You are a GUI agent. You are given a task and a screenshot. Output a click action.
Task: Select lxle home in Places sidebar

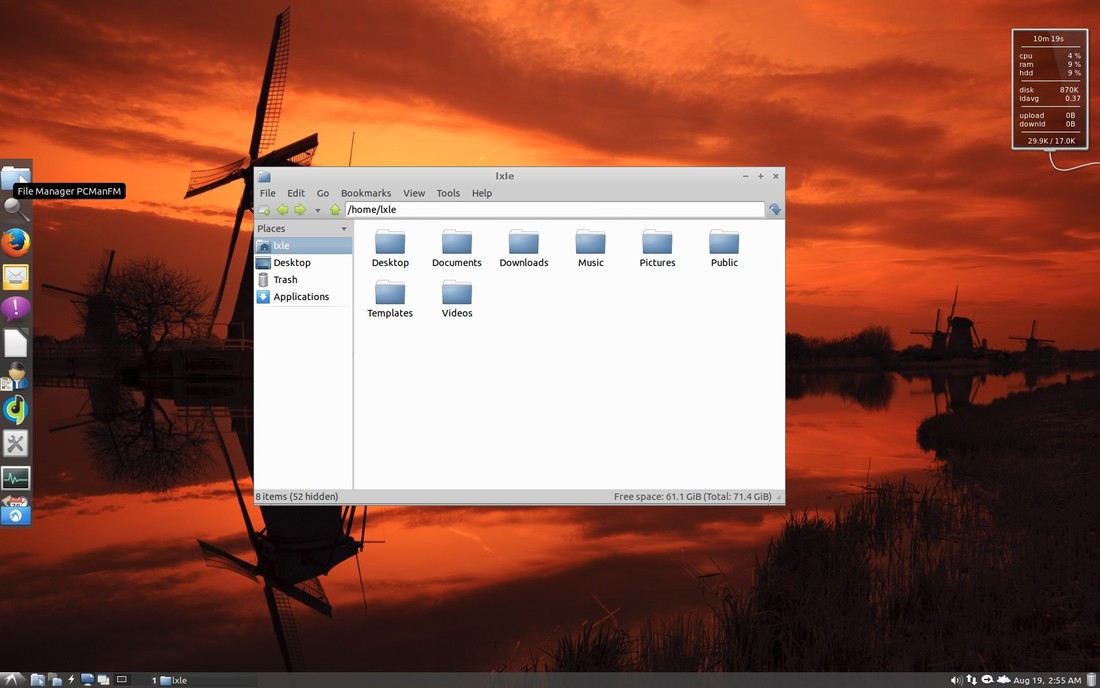tap(303, 245)
